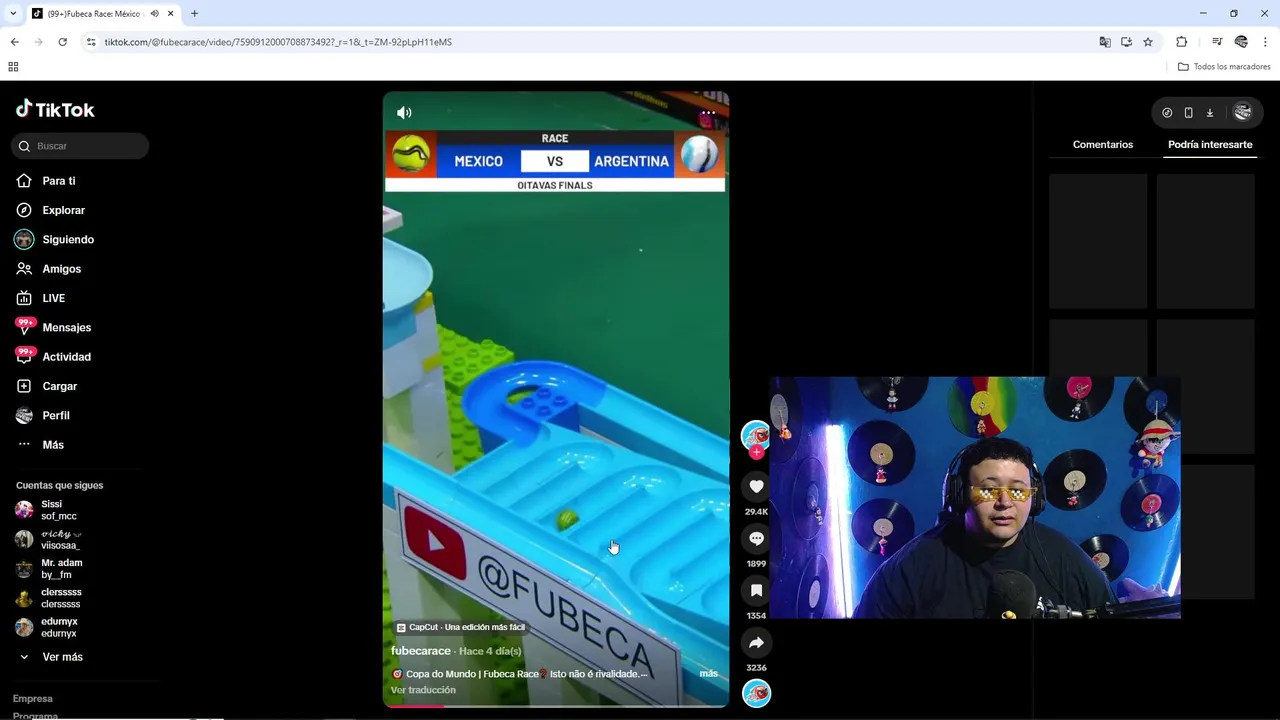Mute the video with the speaker icon
Screen dimensions: 1280x720
(404, 112)
